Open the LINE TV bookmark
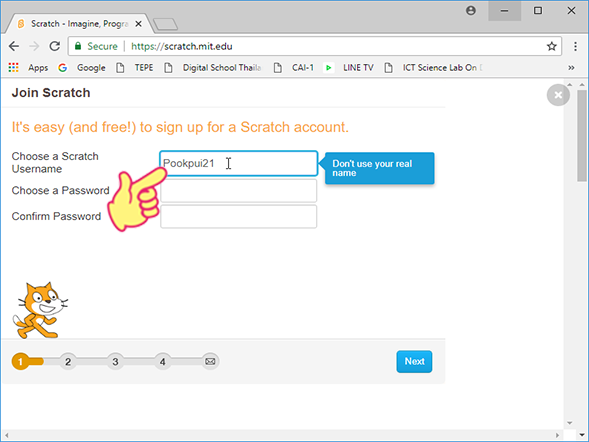This screenshot has height=442, width=589. [x=349, y=68]
